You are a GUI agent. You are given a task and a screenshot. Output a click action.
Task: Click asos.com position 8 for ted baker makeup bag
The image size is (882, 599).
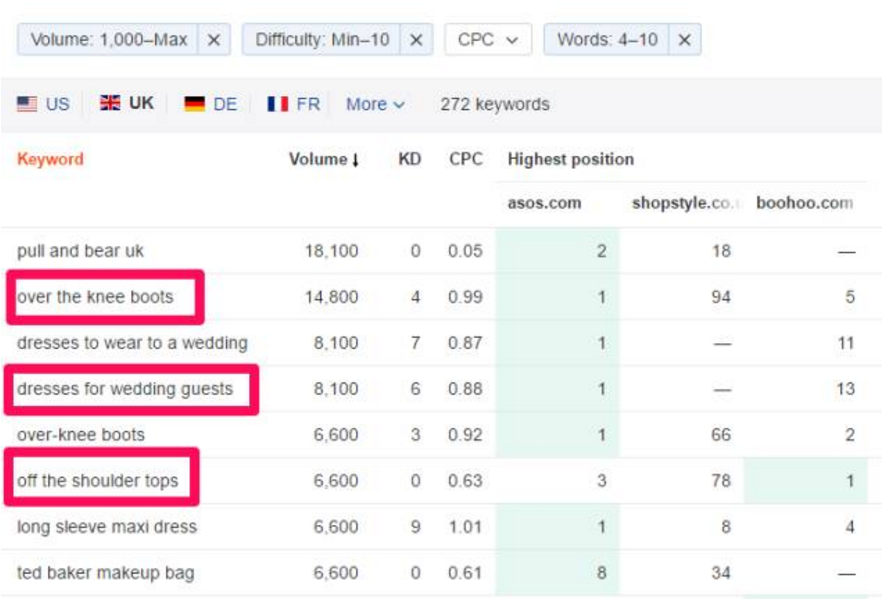click(x=601, y=573)
